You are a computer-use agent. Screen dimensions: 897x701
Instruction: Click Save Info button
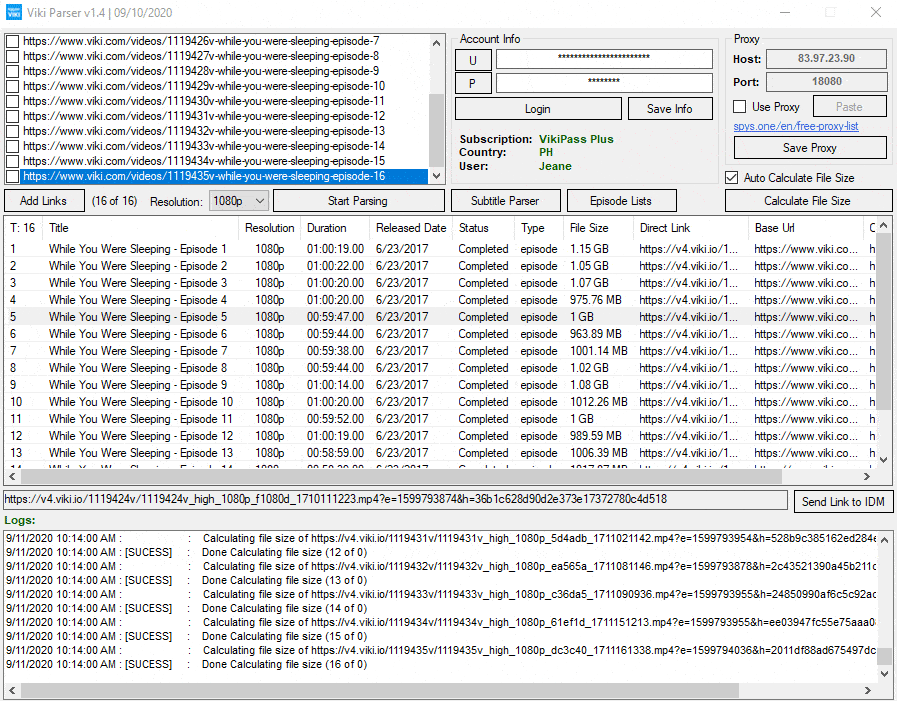pos(669,109)
